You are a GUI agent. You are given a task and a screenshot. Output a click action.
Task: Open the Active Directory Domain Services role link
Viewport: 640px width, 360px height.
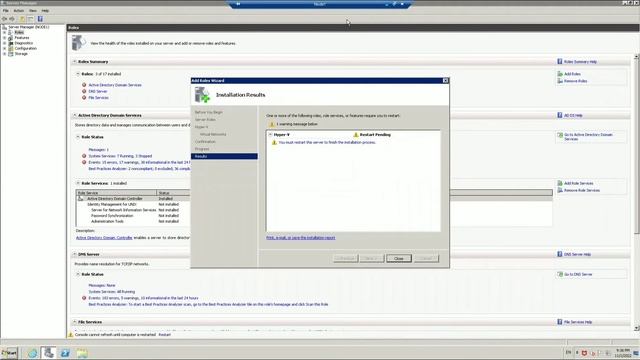click(x=115, y=85)
